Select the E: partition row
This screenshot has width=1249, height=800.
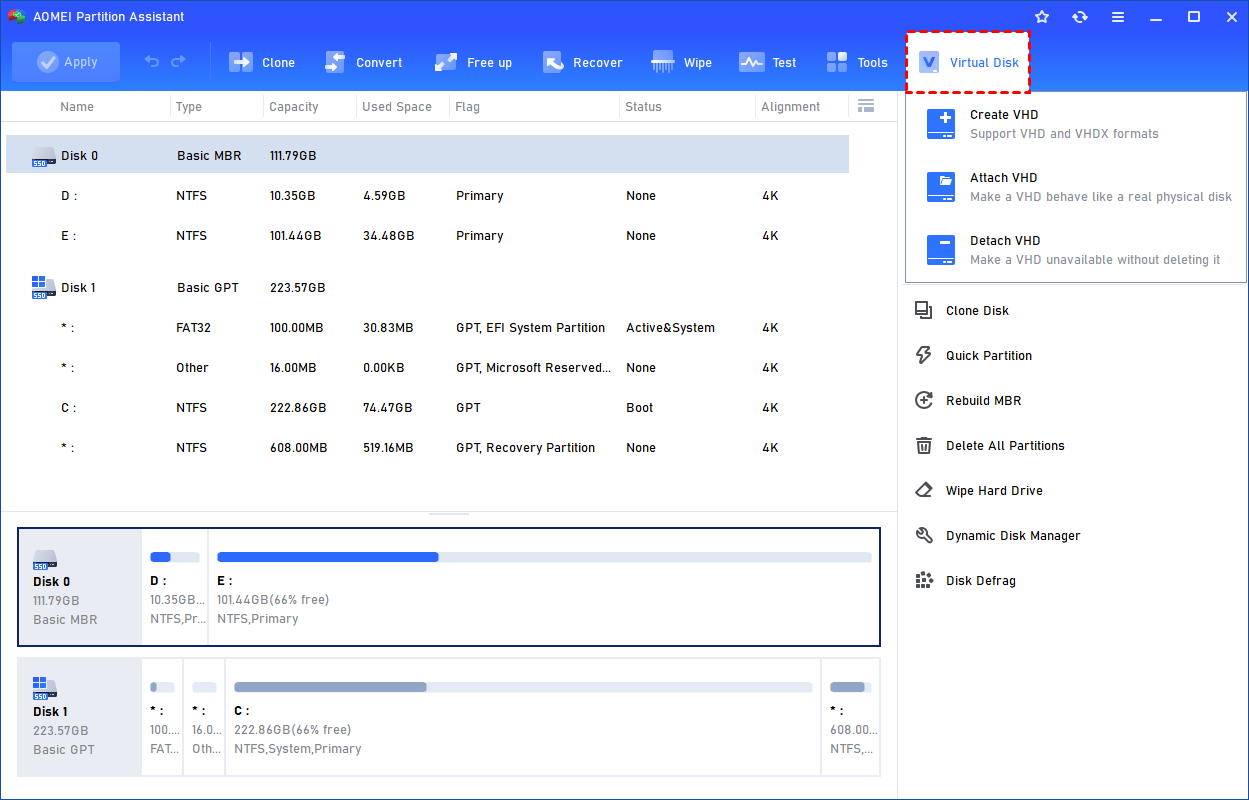point(427,236)
